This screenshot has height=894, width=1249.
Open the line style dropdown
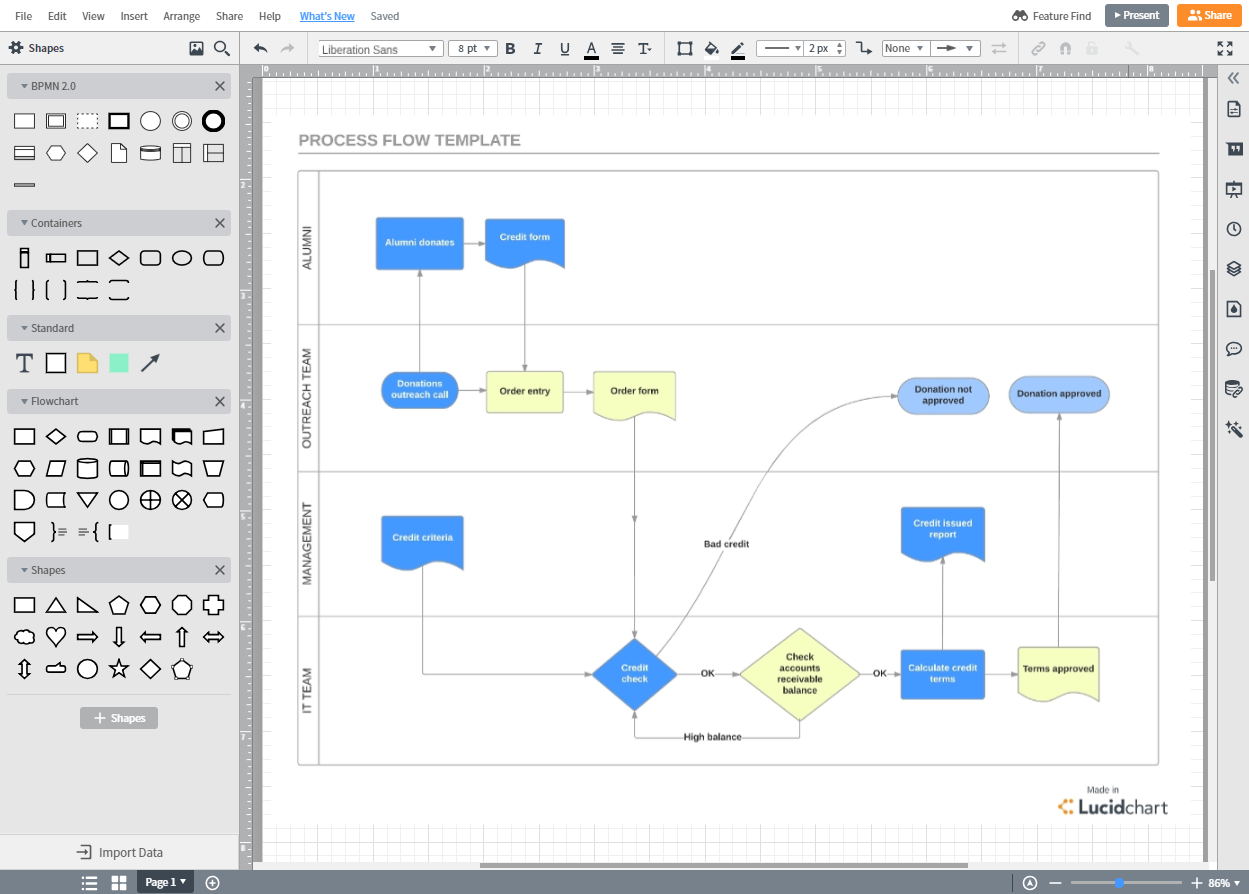pos(780,48)
